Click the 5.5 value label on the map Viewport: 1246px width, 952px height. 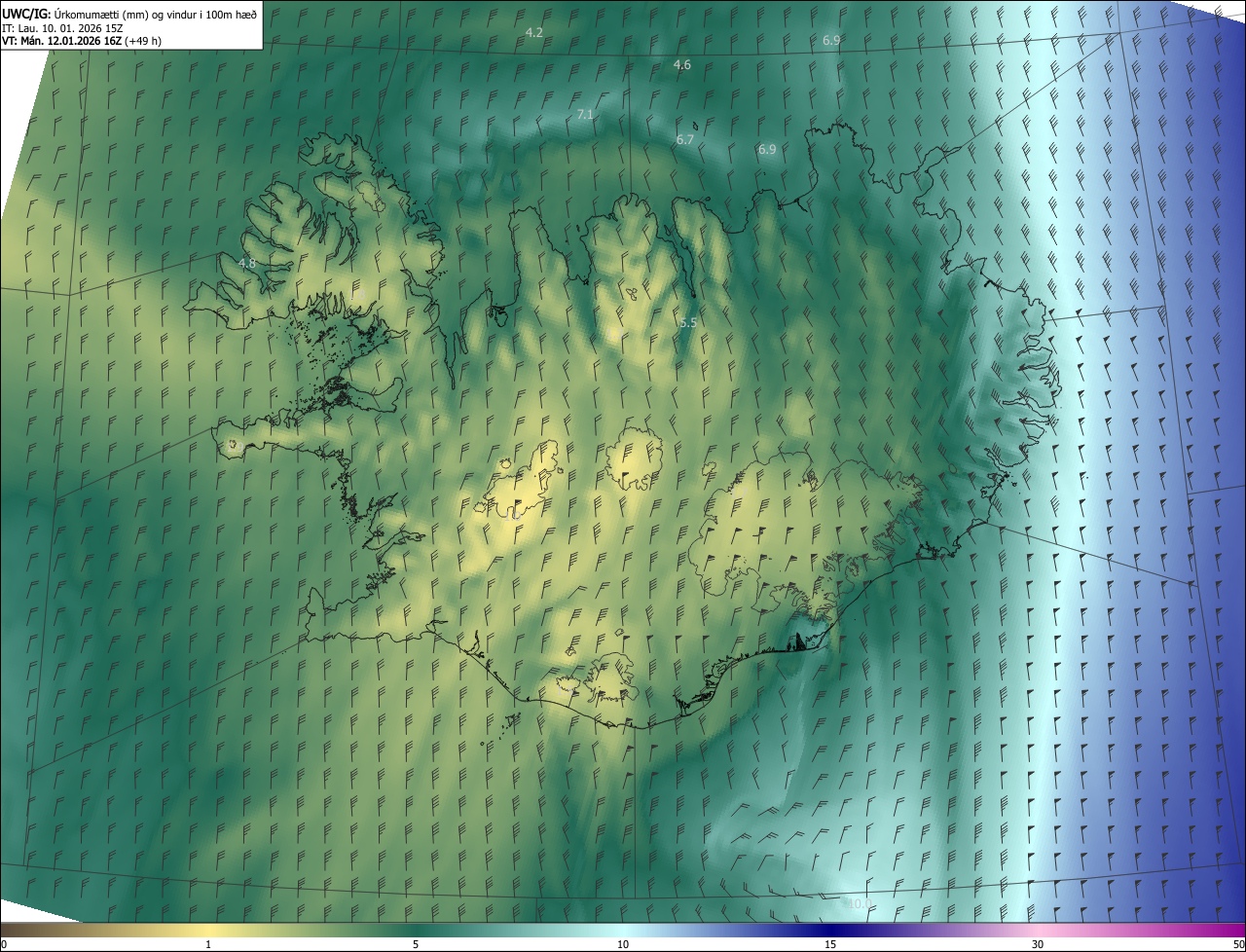point(688,321)
